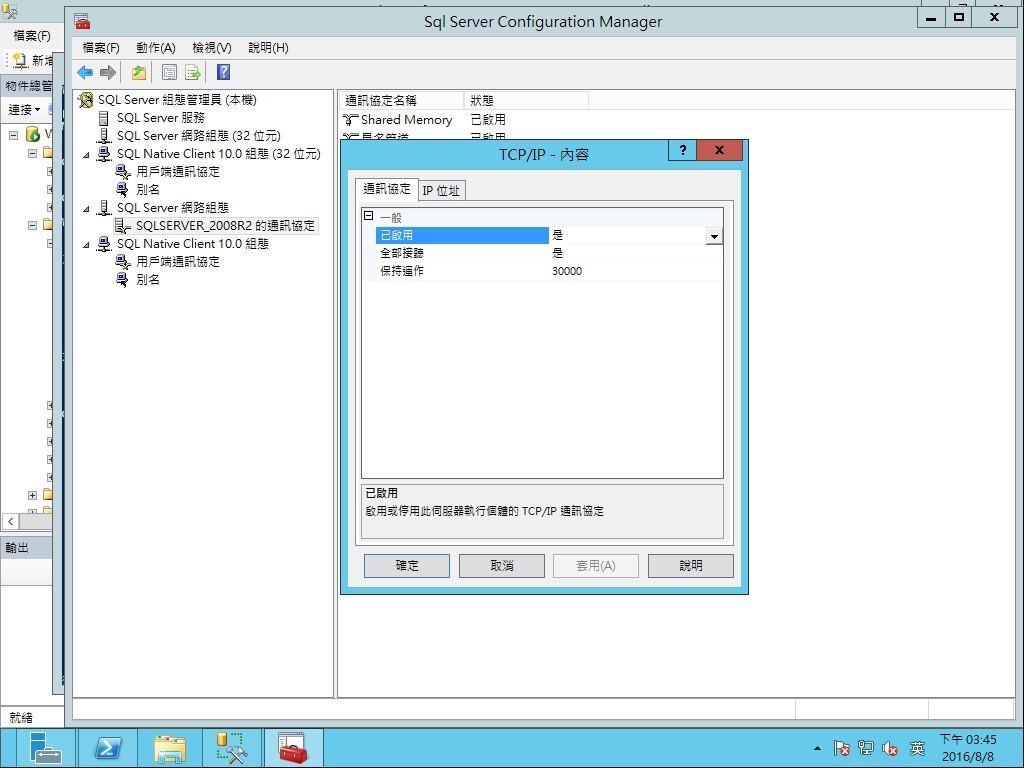Click the 套用(A) button
Screen dimensions: 1024x768
(596, 566)
